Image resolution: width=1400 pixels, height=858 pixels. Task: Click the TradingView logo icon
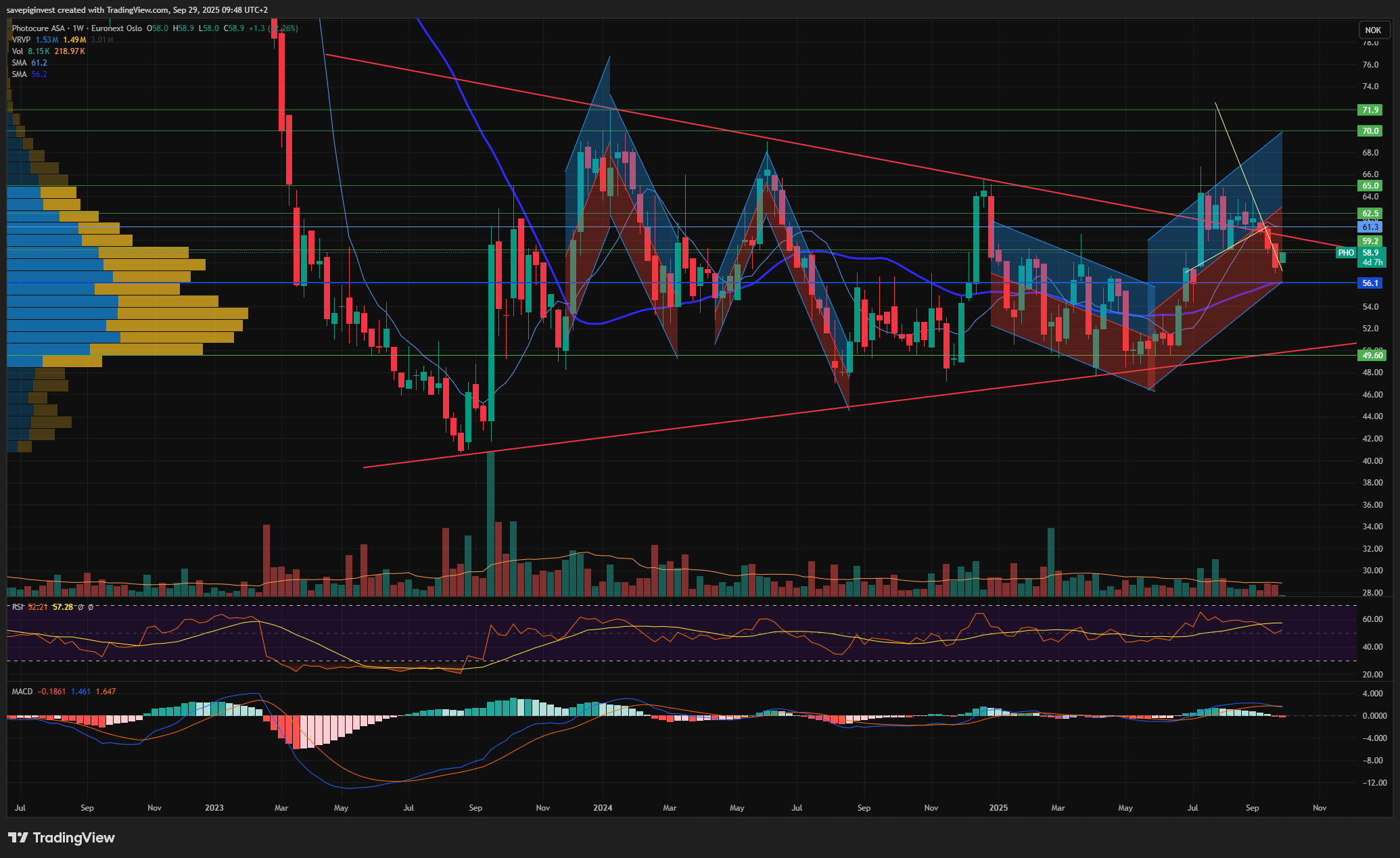(x=18, y=838)
